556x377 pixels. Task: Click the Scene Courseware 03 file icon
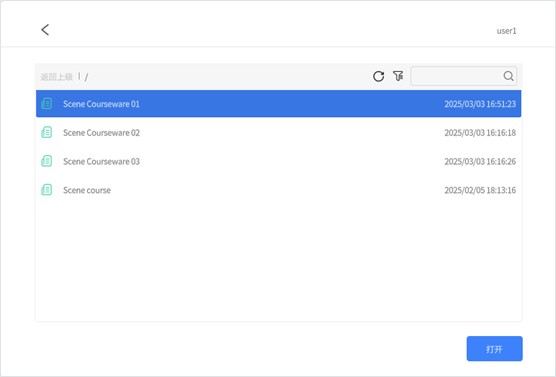point(46,161)
